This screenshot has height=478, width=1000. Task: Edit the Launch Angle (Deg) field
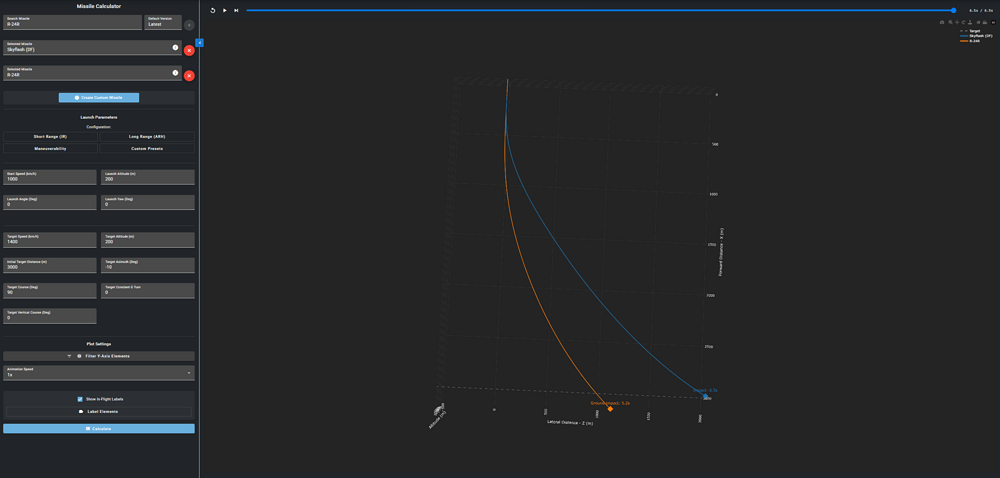[x=50, y=202]
